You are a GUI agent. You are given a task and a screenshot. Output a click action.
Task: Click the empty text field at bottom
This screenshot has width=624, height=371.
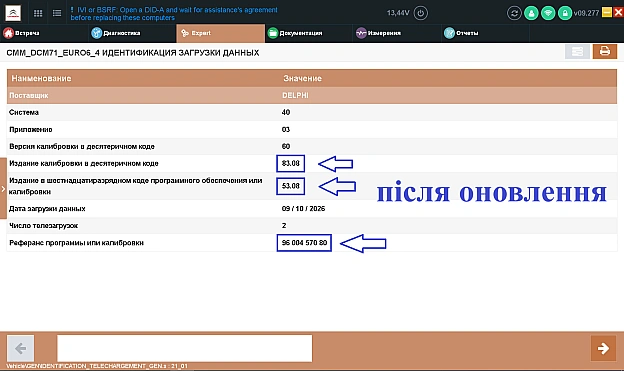point(185,348)
